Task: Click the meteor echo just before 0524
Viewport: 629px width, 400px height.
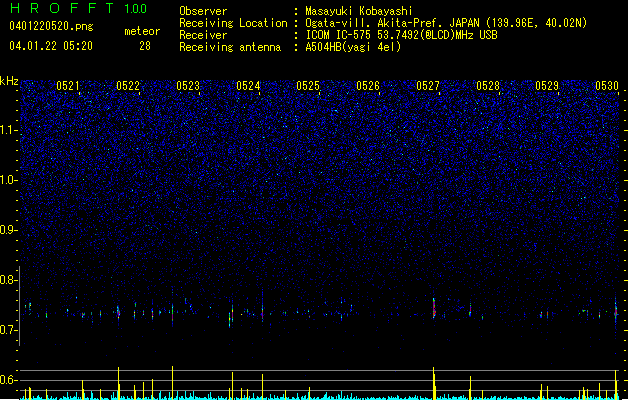Action: pos(231,315)
